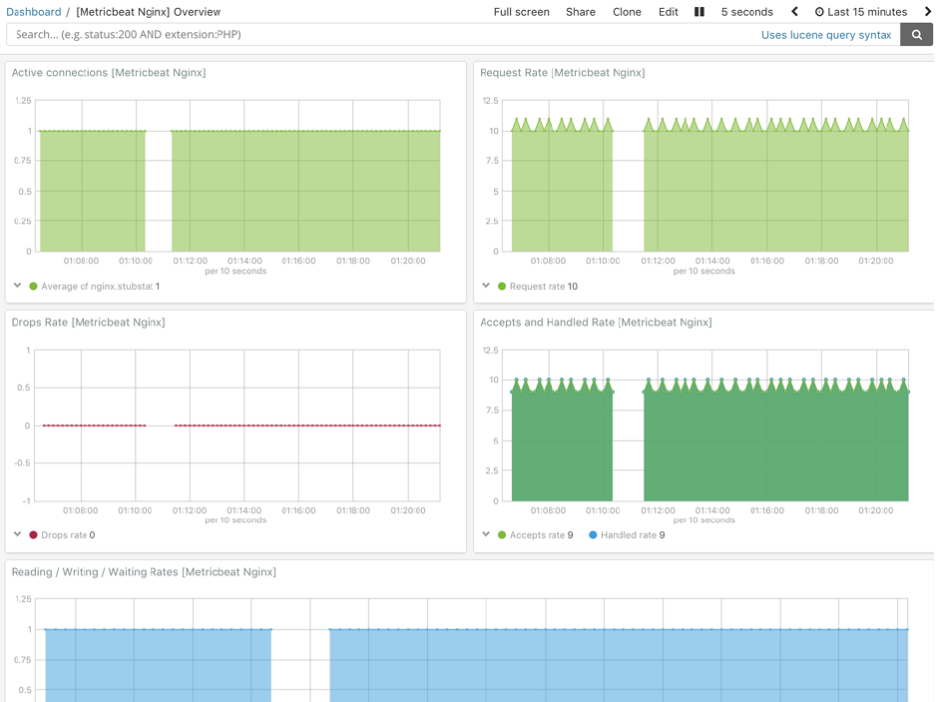Pause auto-refresh with the pause icon
Screen dimensions: 938x702
click(699, 11)
